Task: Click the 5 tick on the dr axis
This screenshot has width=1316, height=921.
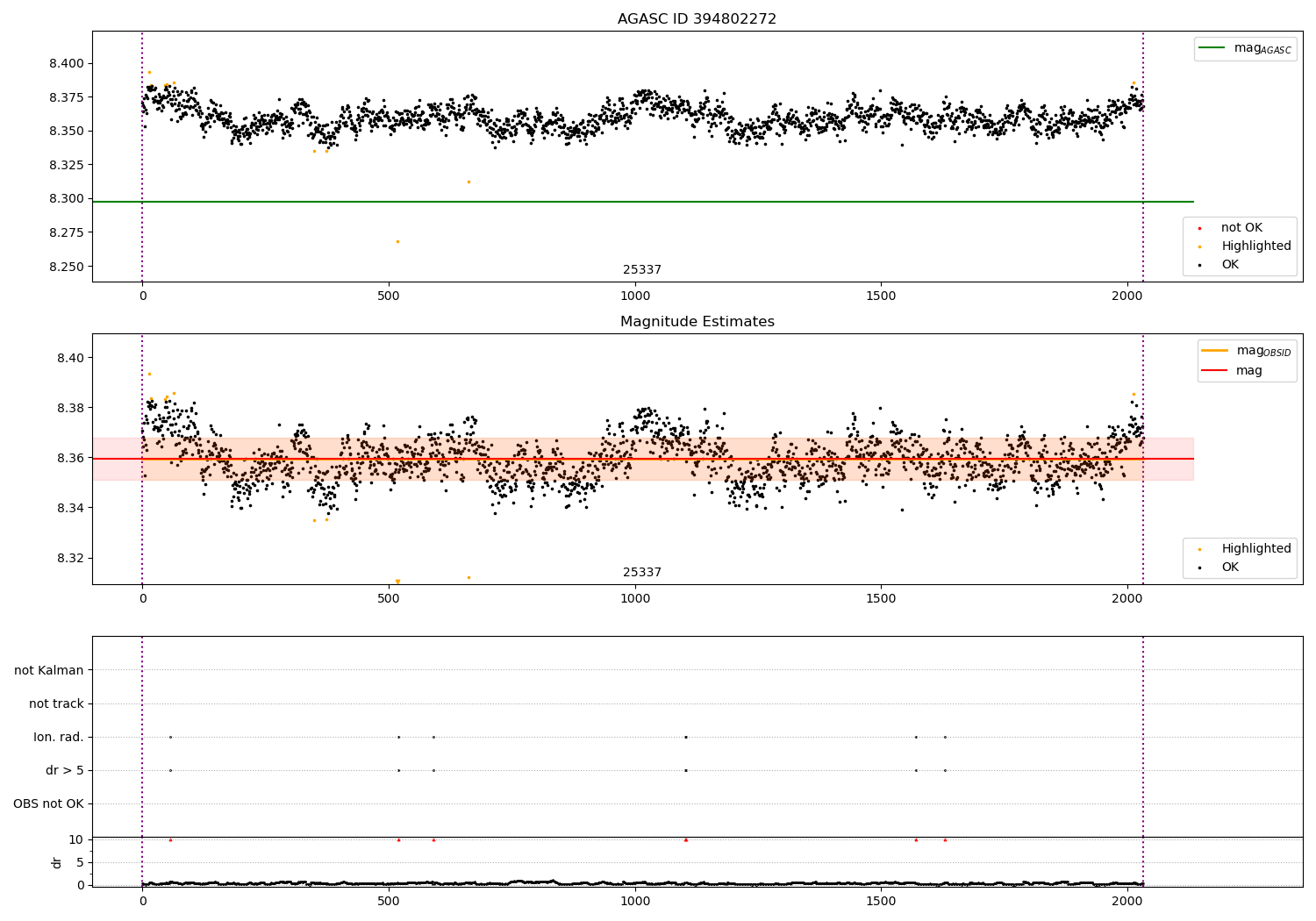Action: pos(81,863)
